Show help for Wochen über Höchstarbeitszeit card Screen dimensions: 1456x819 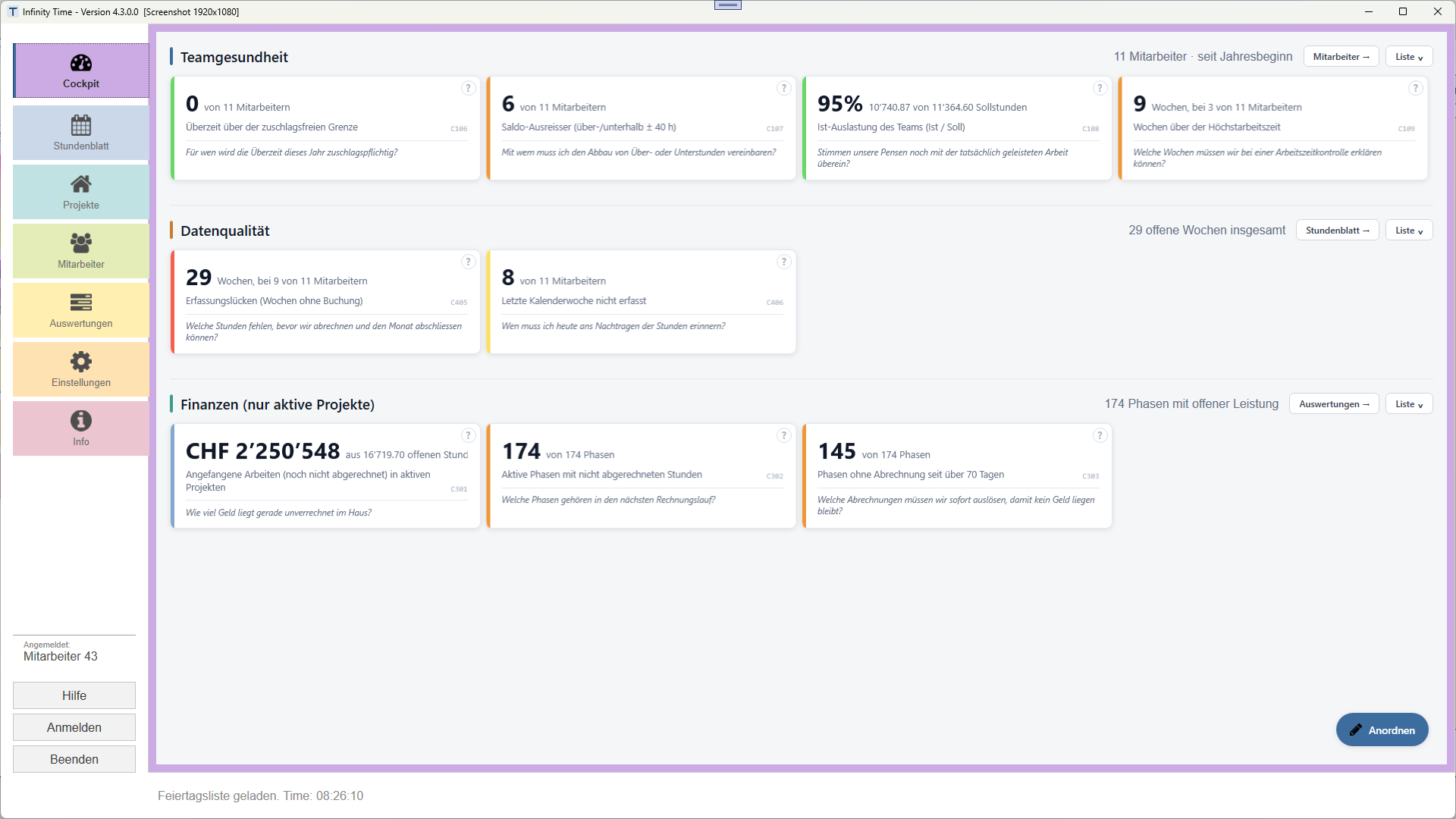coord(1415,89)
